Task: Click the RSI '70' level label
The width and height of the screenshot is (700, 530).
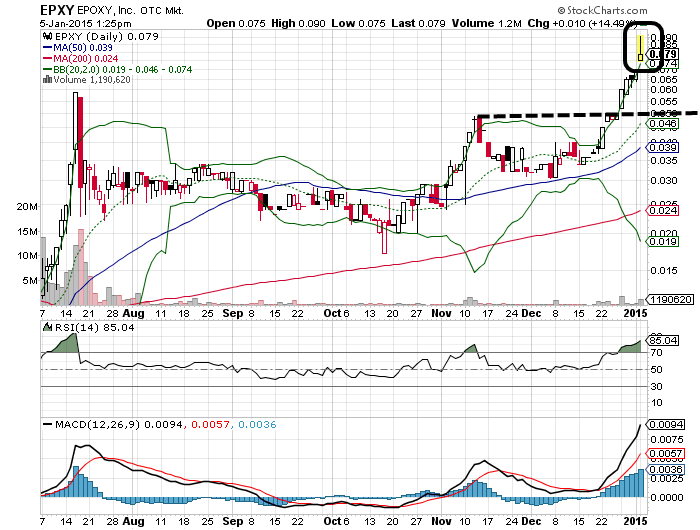Action: click(656, 353)
